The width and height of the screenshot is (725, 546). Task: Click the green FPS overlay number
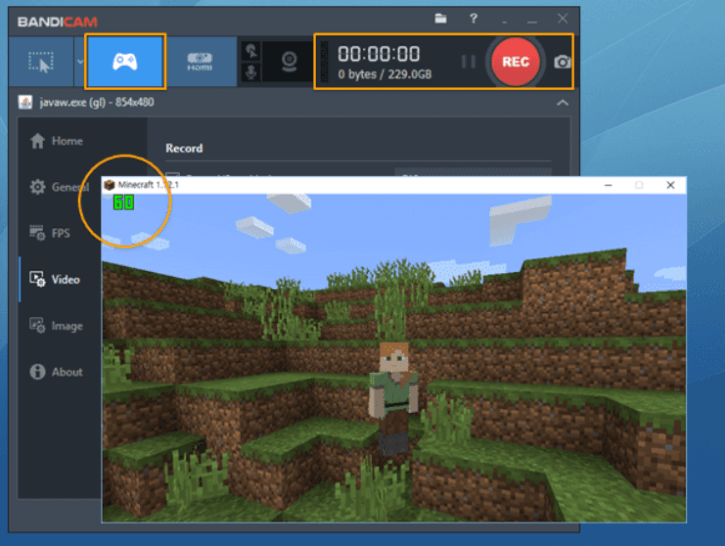tap(123, 202)
